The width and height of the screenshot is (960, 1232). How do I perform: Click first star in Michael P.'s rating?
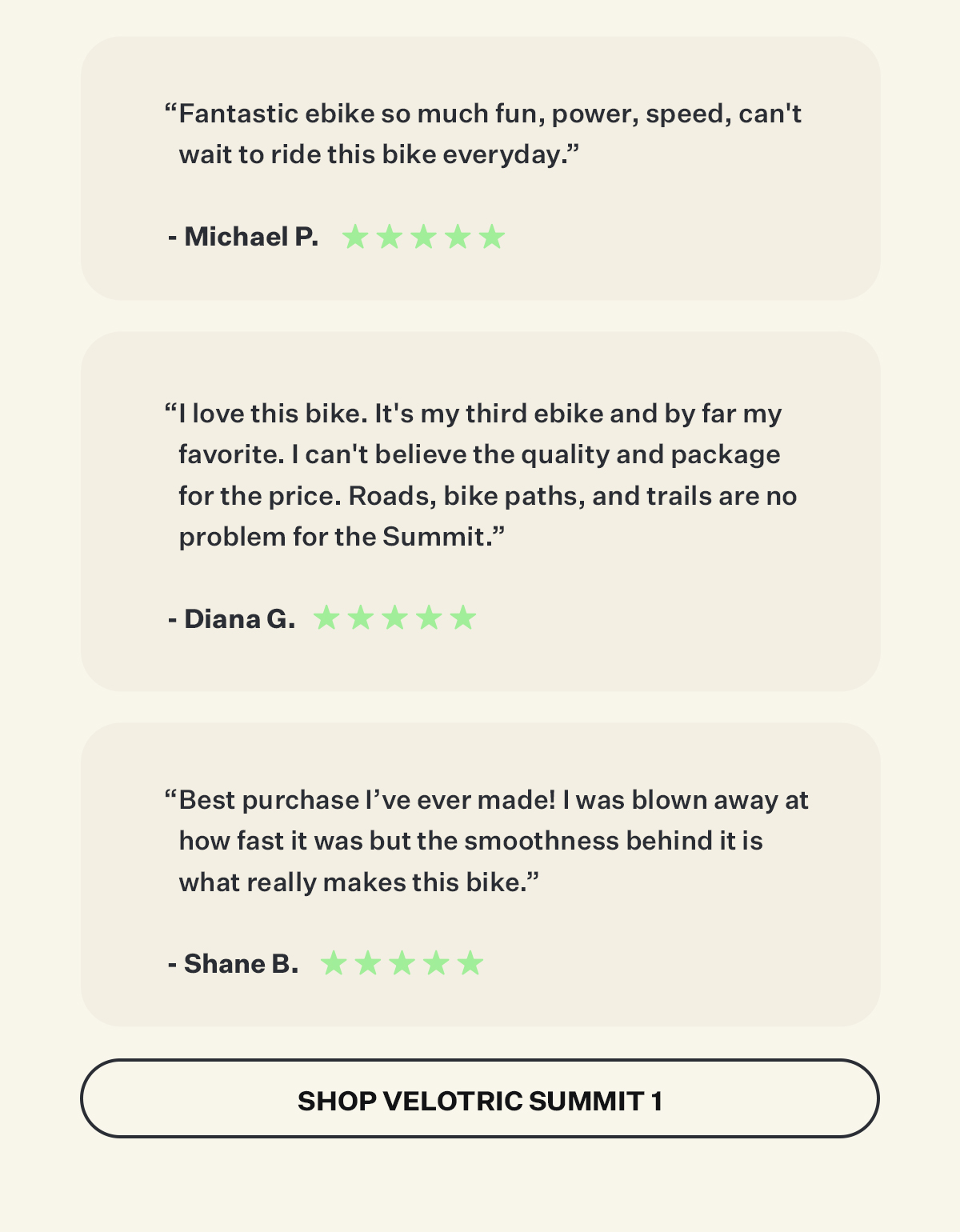pos(354,237)
